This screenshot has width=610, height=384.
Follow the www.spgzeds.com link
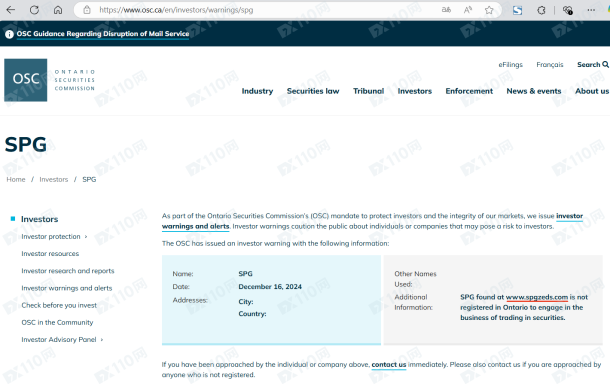coord(537,297)
